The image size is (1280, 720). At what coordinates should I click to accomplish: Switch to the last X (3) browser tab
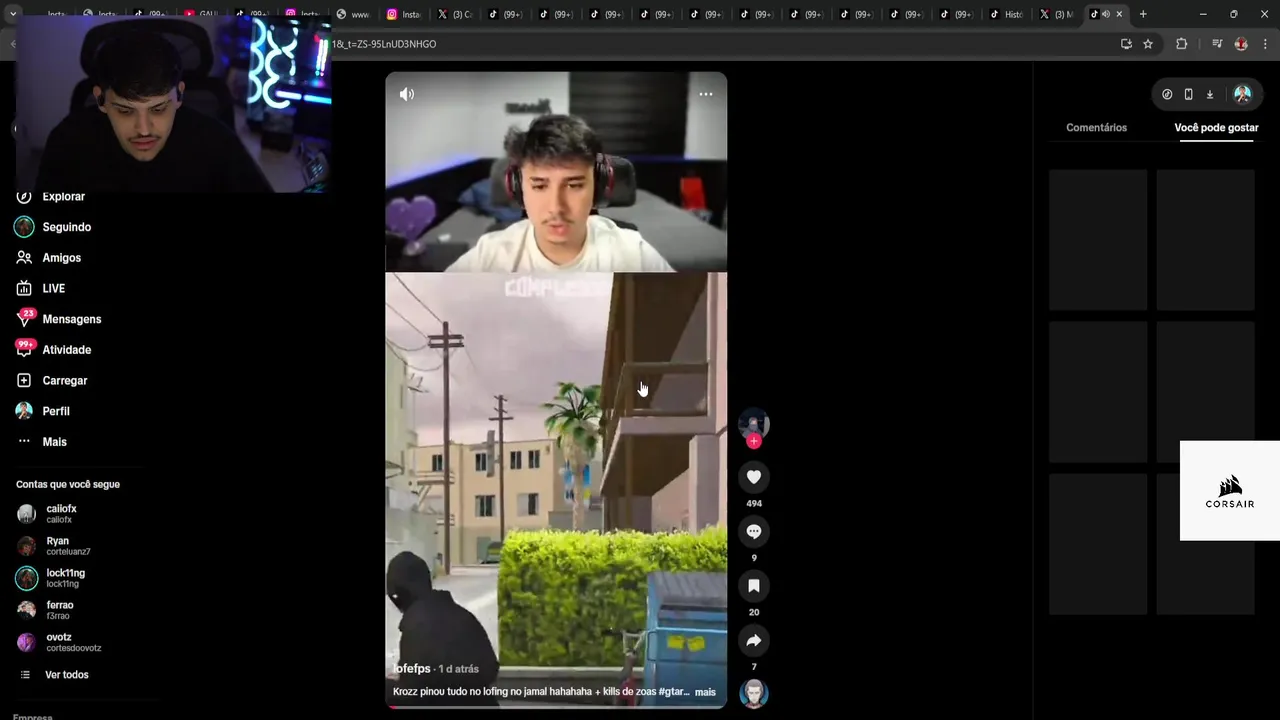point(1057,14)
